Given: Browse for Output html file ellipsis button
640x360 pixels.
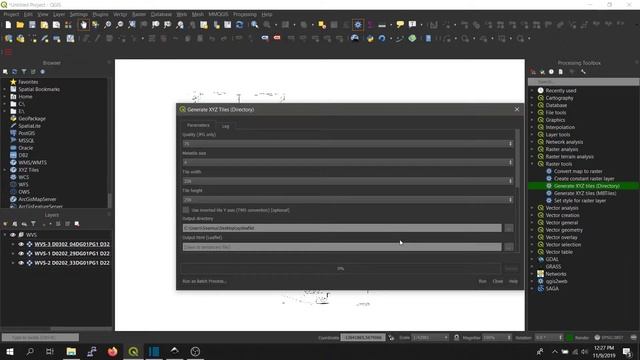Looking at the screenshot, I should pos(509,247).
